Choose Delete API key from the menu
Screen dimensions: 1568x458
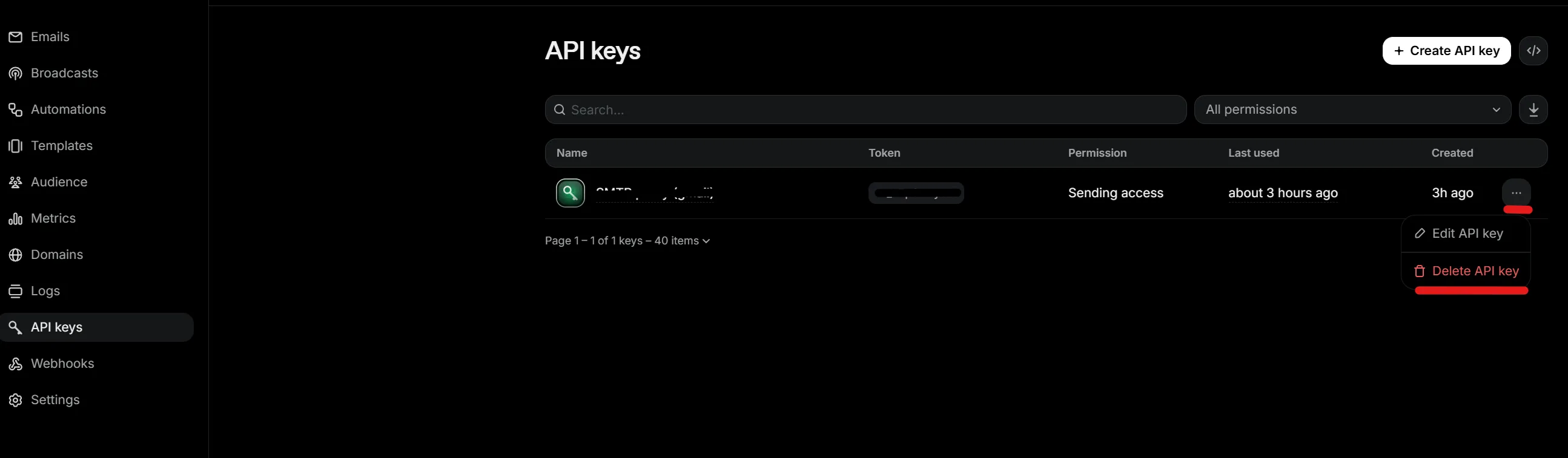pyautogui.click(x=1466, y=271)
